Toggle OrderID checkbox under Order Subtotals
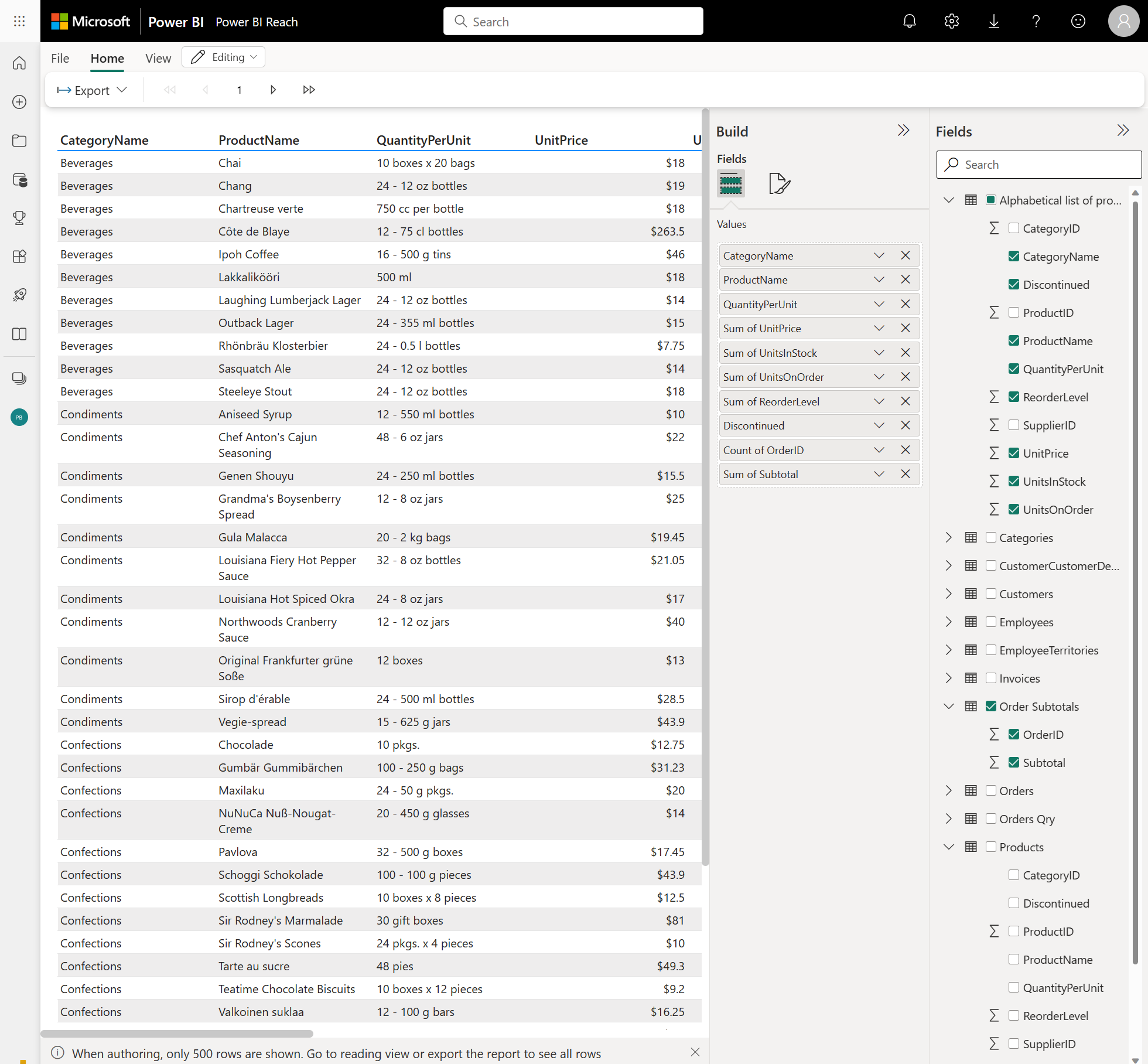Screen dimensions: 1148x1064 (1012, 735)
